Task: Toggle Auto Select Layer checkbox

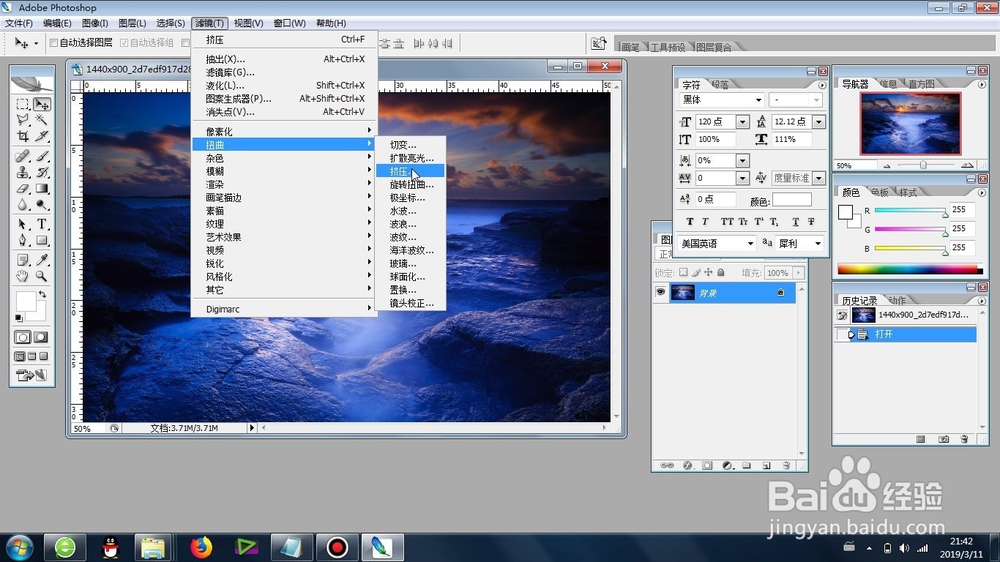Action: tap(54, 43)
